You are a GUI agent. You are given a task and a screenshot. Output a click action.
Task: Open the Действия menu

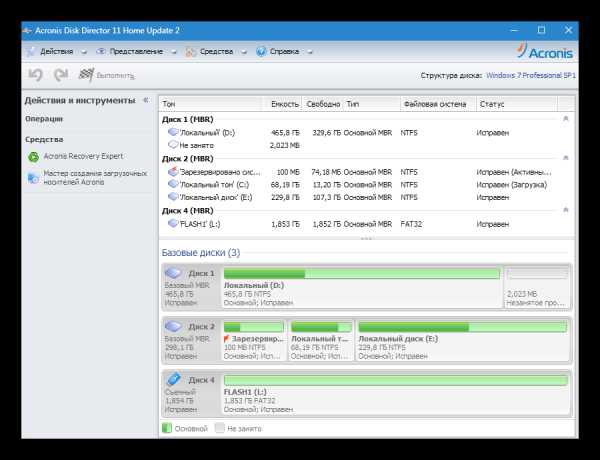click(57, 51)
